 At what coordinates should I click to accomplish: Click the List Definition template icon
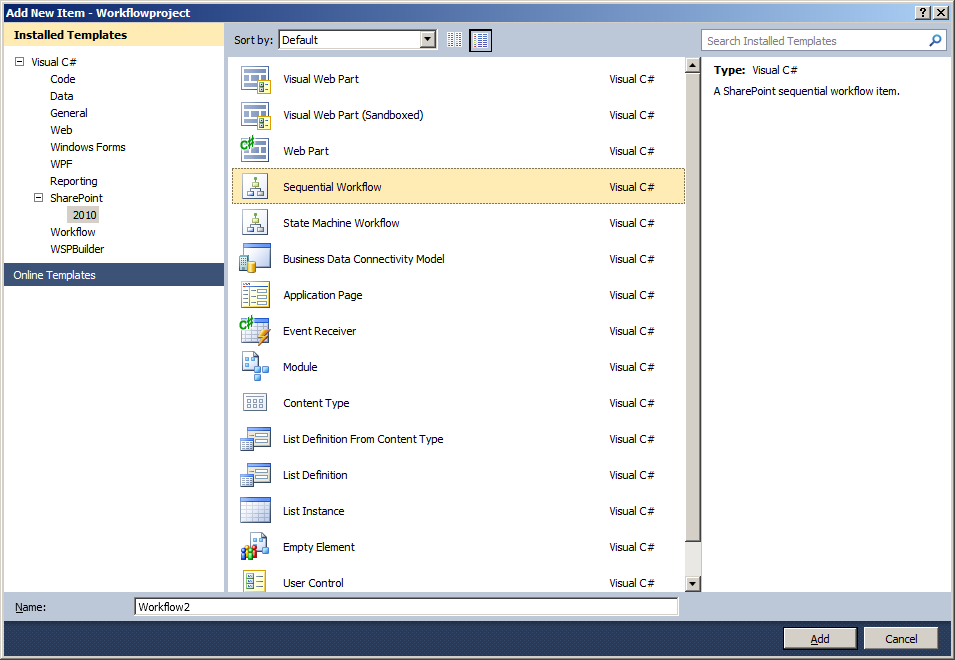pos(255,475)
